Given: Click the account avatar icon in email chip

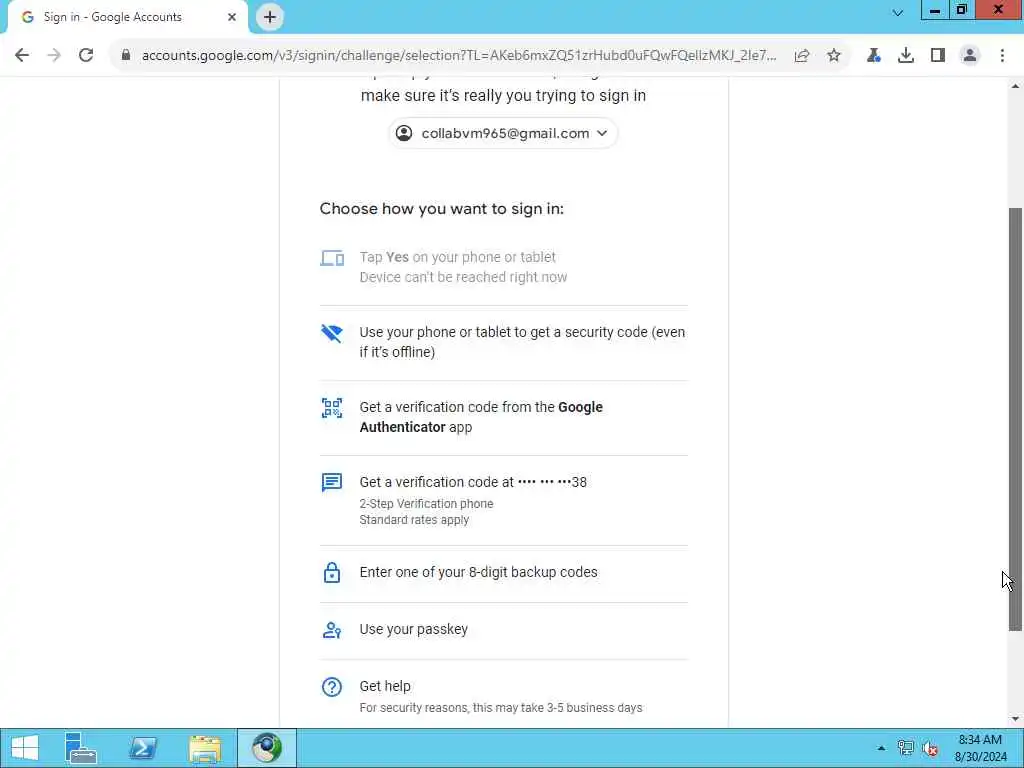Looking at the screenshot, I should [x=404, y=133].
